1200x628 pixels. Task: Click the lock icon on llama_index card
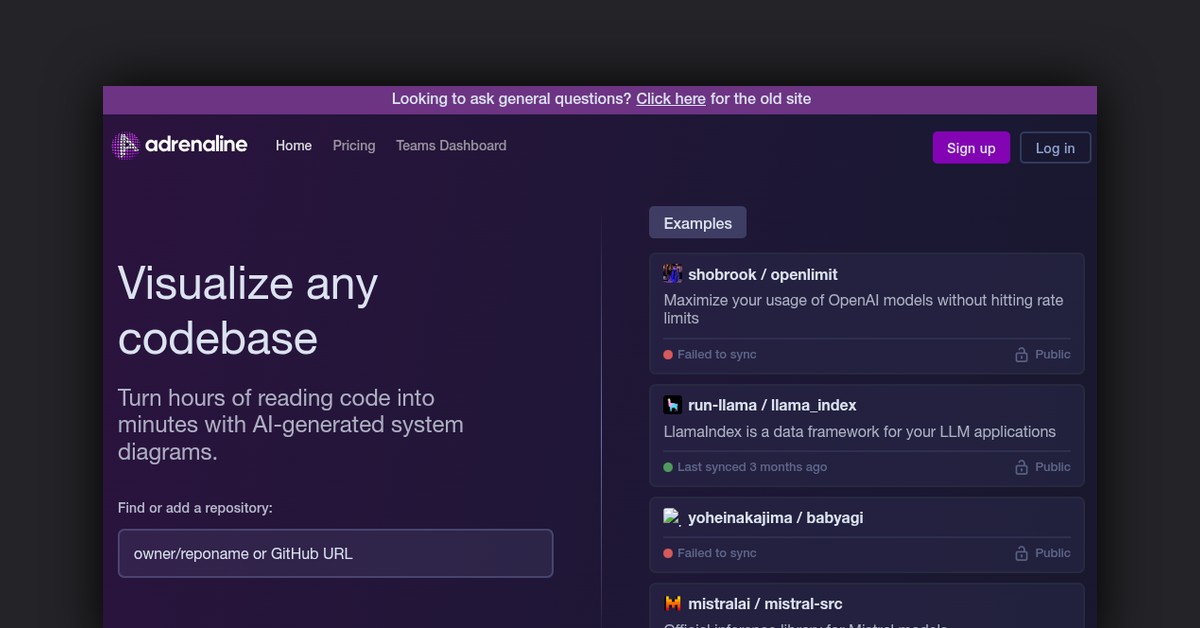pyautogui.click(x=1021, y=467)
